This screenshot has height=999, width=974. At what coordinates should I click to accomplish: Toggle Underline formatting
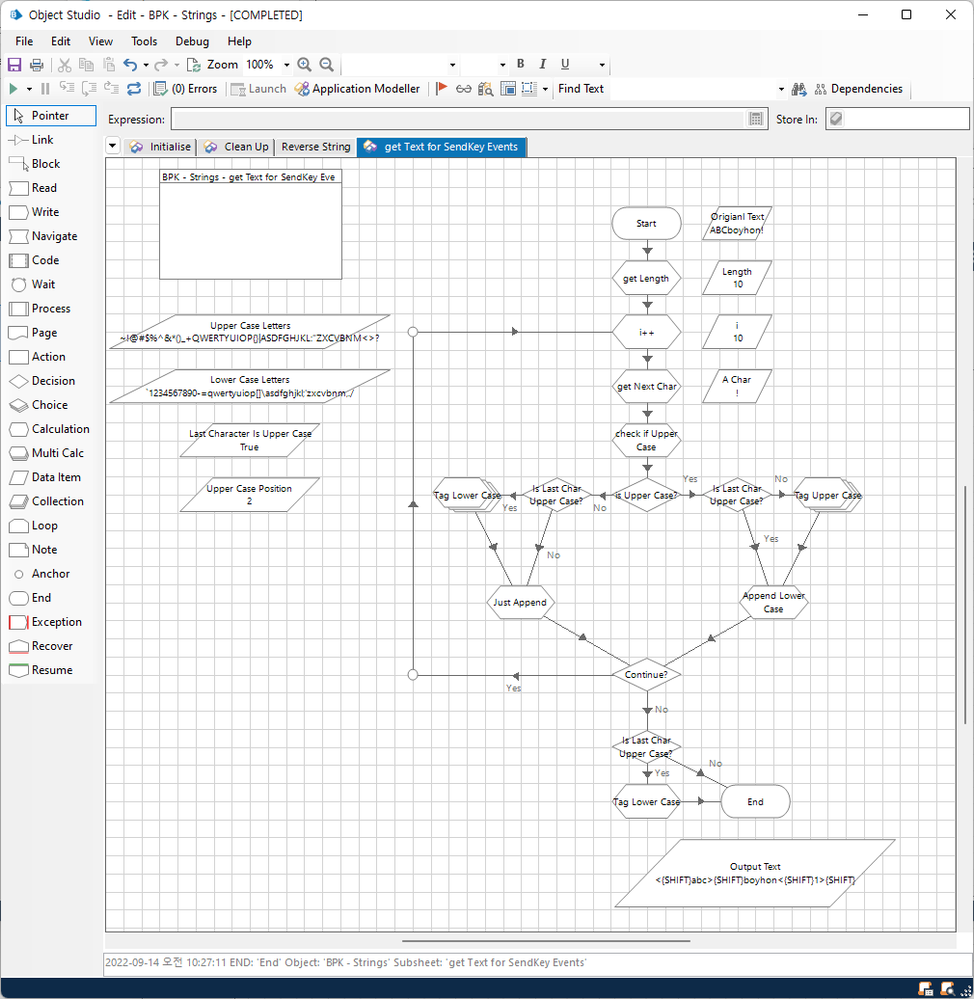click(565, 65)
